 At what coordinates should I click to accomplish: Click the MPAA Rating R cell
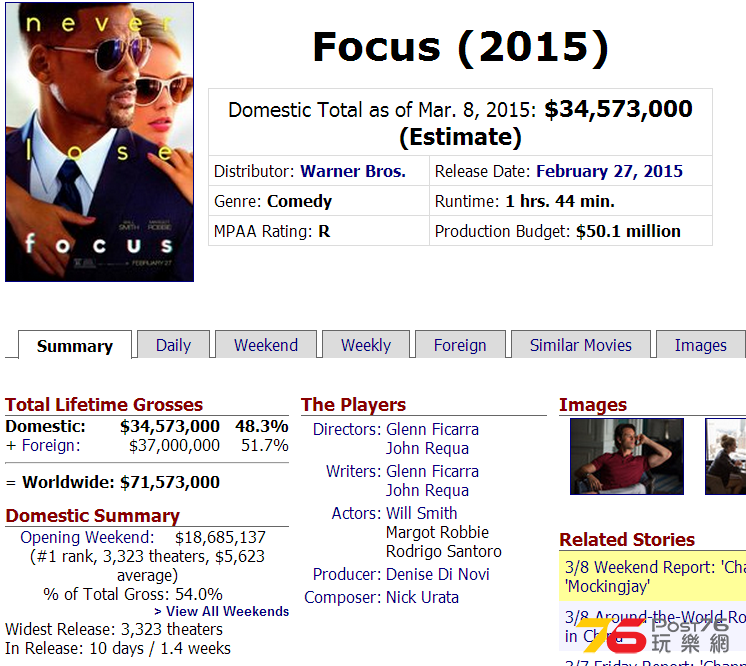[319, 231]
